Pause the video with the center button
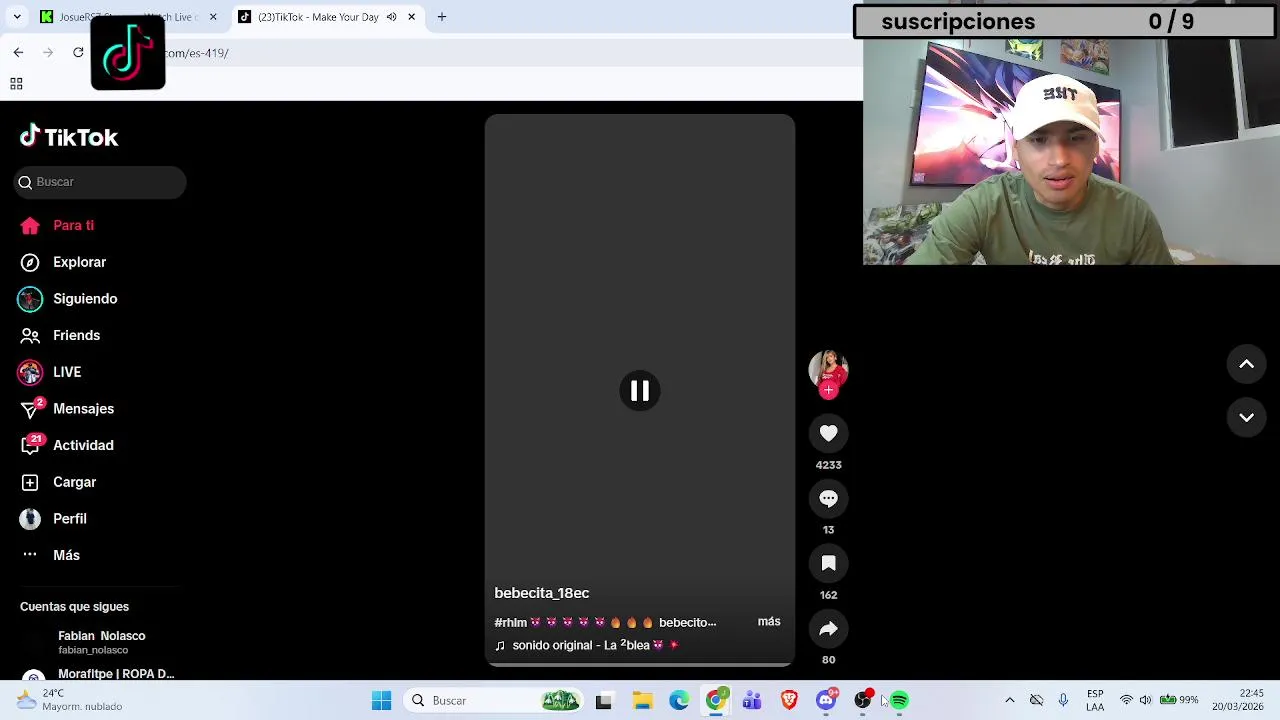Screen dimensions: 1280x720 [640, 391]
